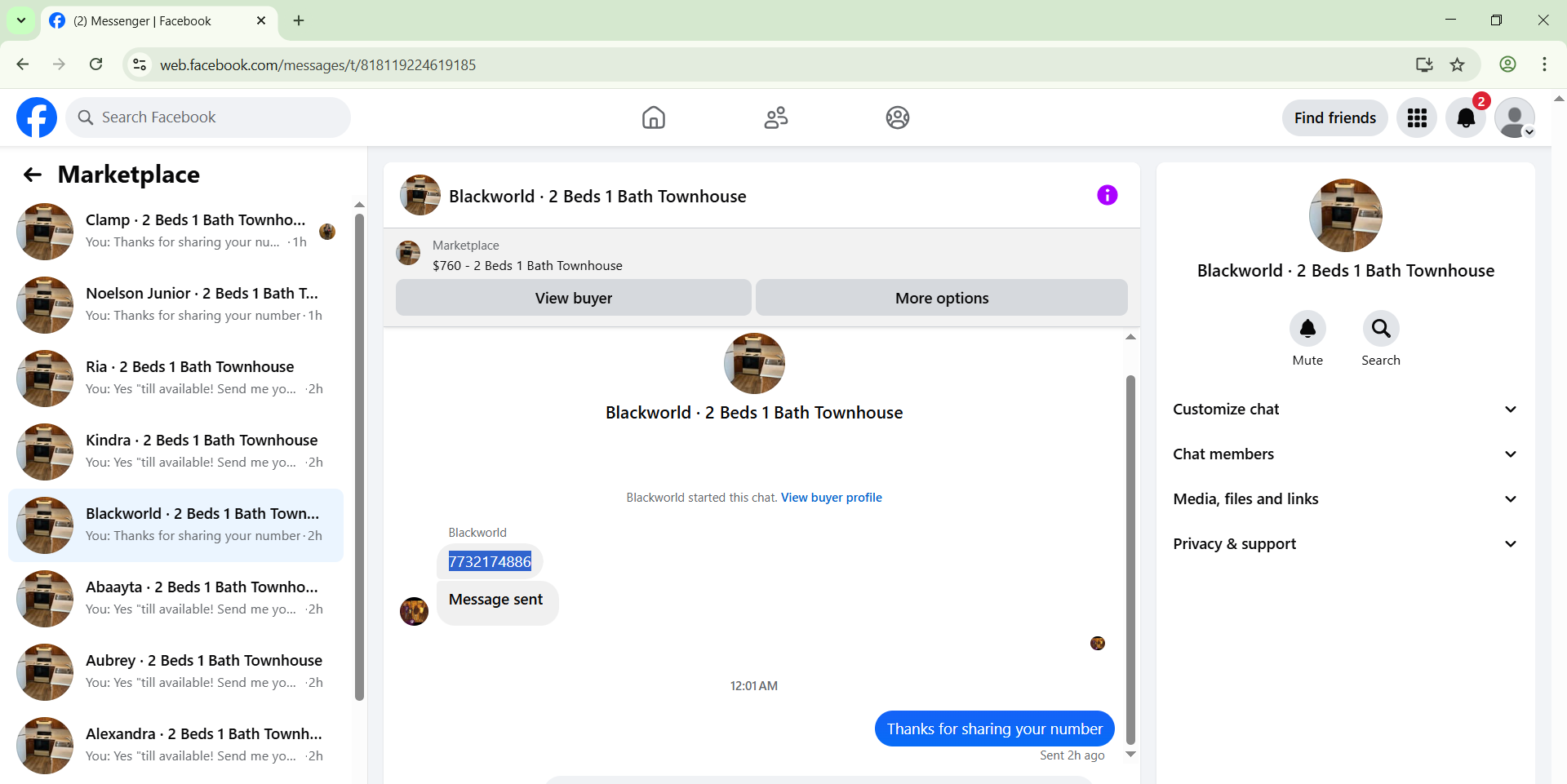Screen dimensions: 1567x784
Task: Expand Customize chat section
Action: [x=1345, y=410]
